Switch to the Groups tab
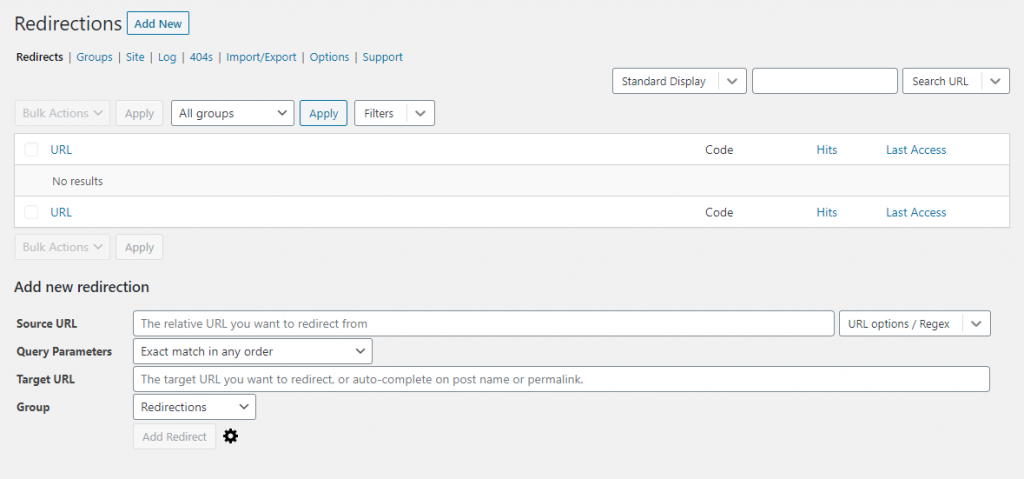 (95, 57)
